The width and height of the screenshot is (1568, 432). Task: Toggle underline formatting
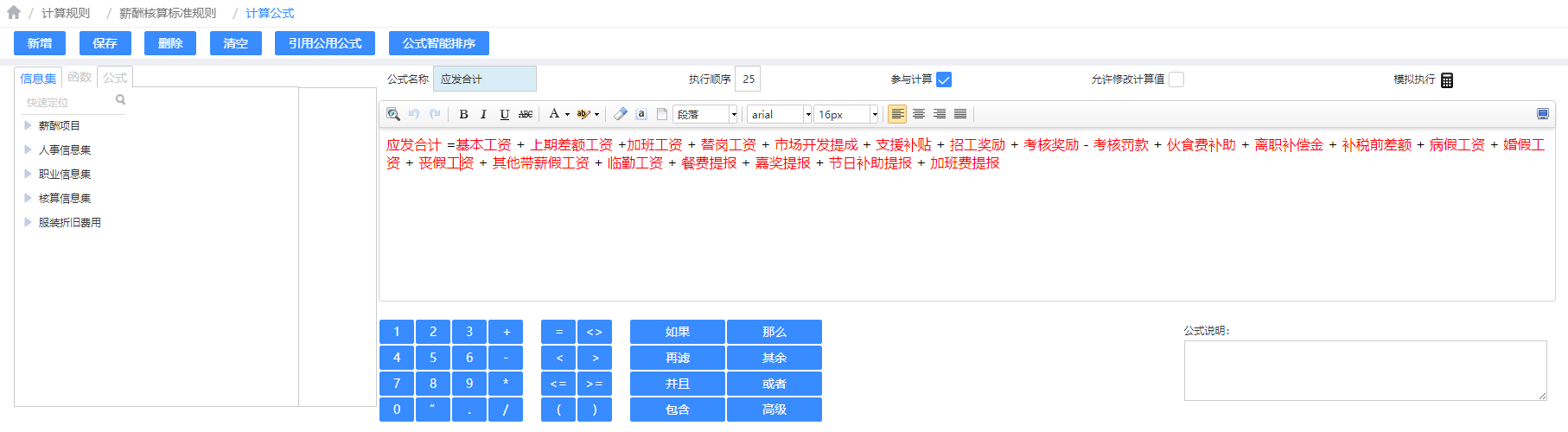tap(505, 114)
